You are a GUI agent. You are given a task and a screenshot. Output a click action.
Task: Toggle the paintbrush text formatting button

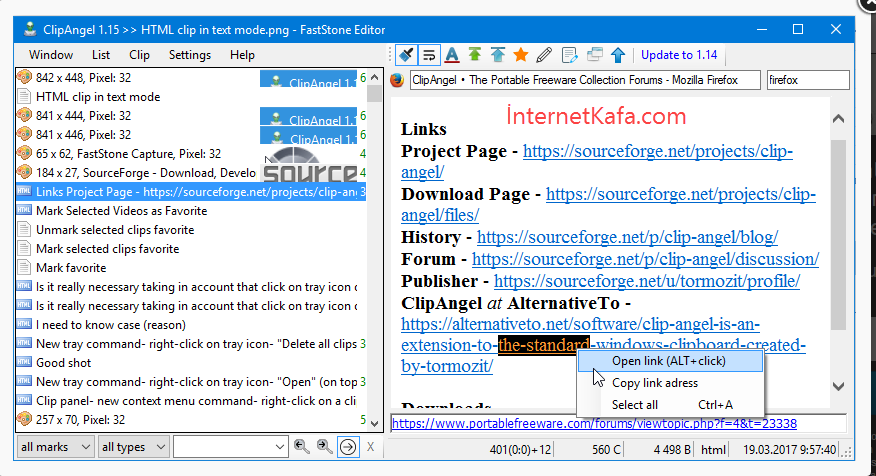pos(407,55)
